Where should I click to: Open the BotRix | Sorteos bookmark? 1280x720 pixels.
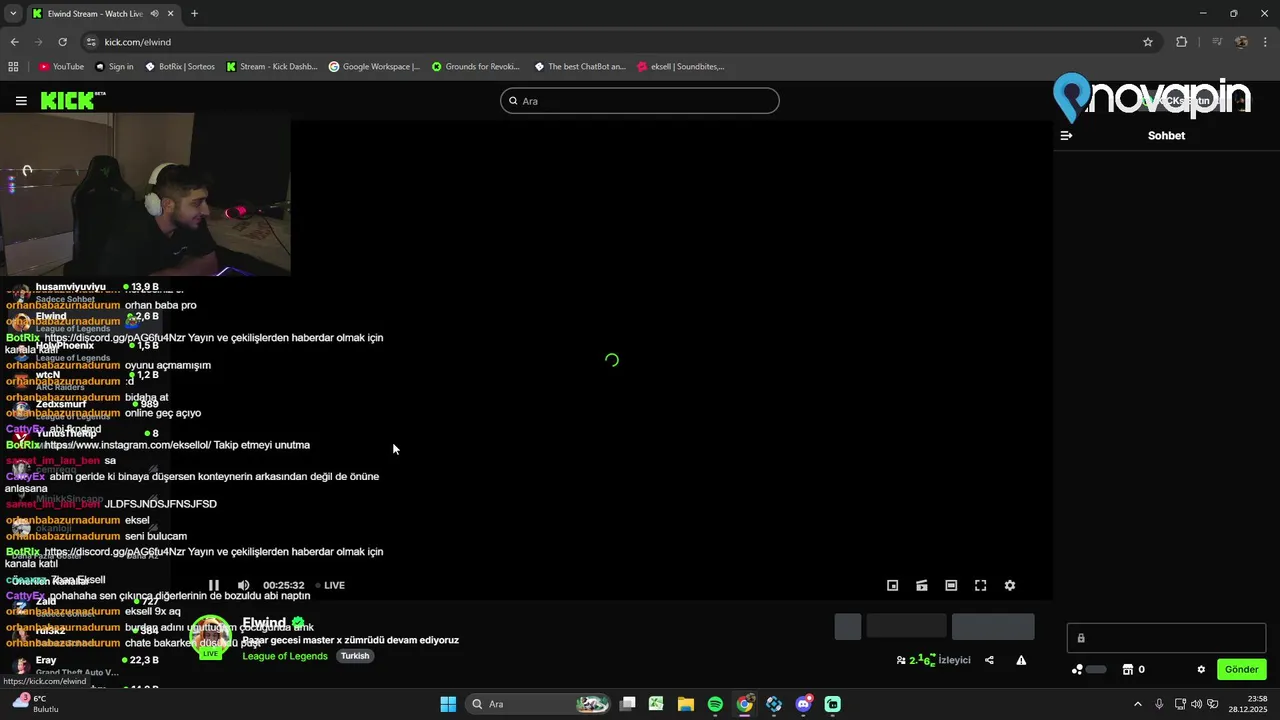point(180,67)
